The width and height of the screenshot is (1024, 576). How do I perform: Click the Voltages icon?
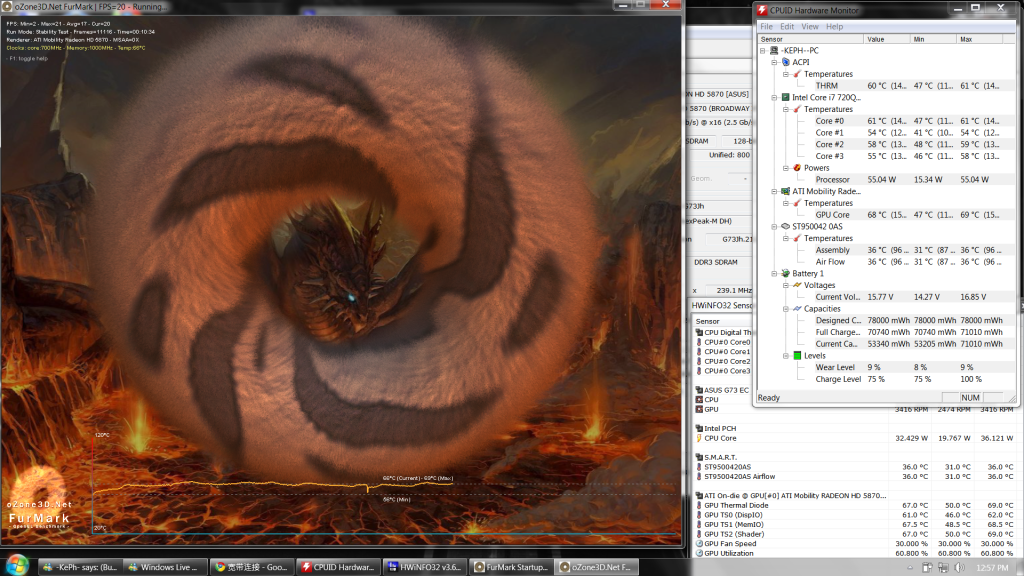pyautogui.click(x=797, y=285)
